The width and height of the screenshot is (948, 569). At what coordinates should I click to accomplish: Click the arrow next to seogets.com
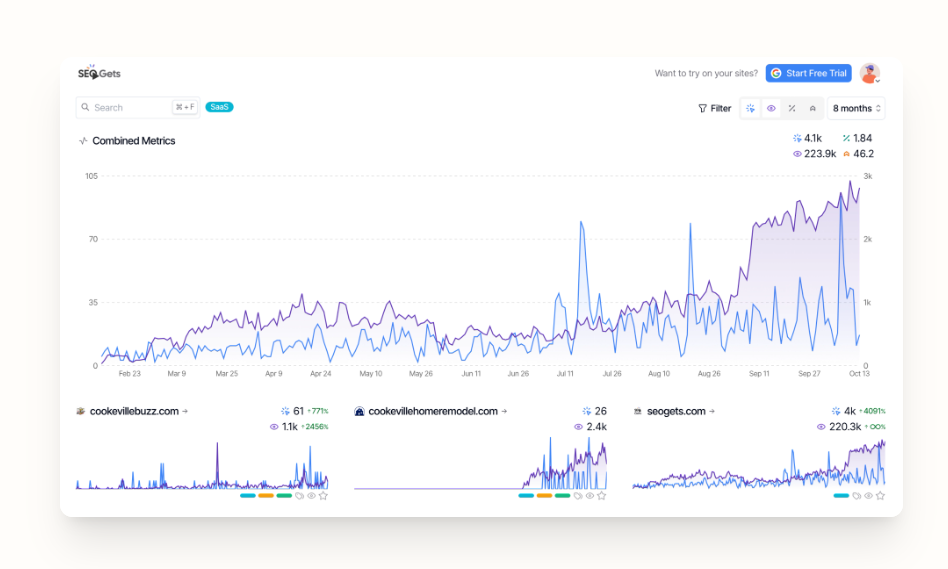(x=712, y=411)
